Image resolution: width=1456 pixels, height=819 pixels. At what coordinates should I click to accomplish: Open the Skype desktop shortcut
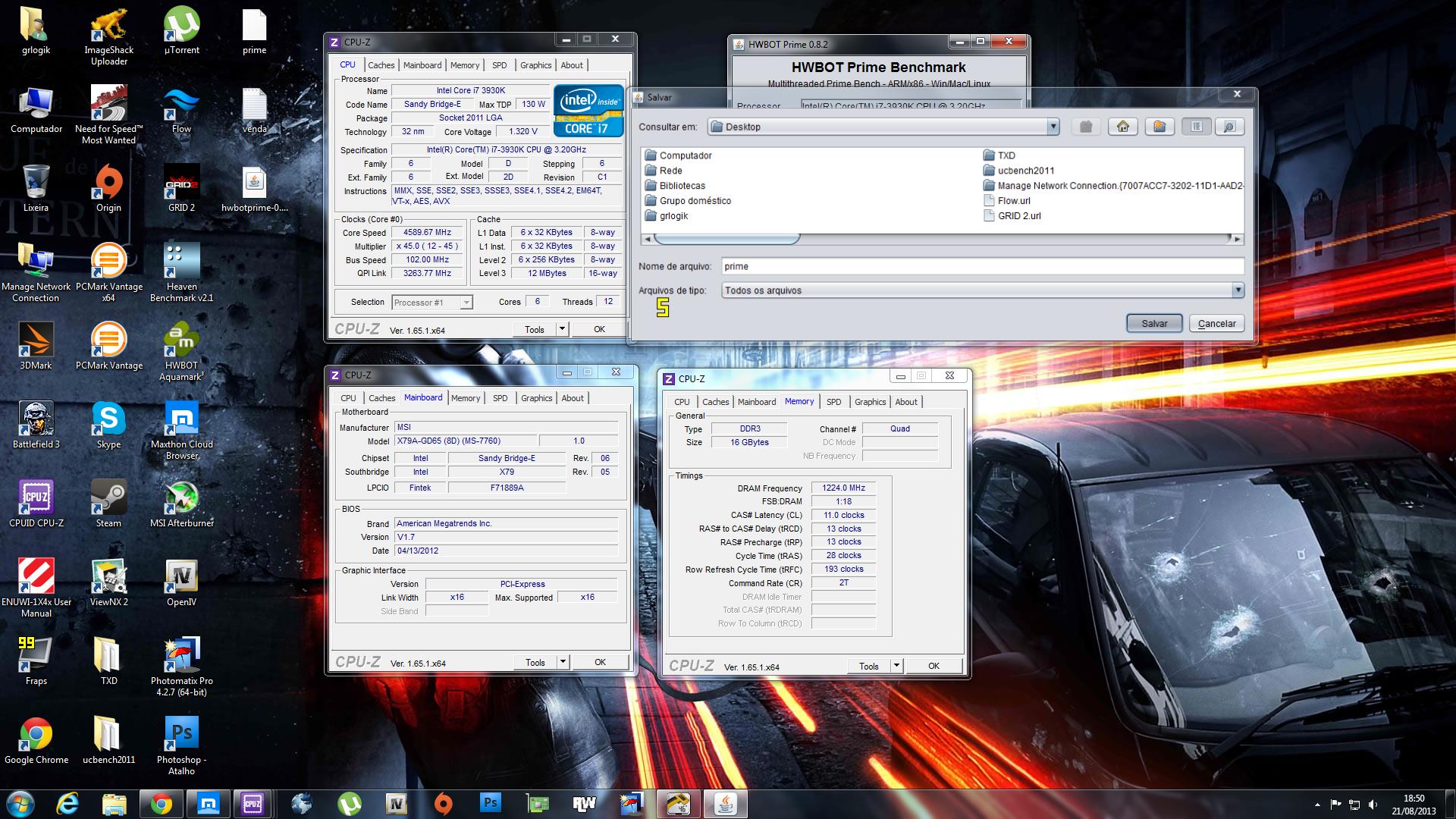(108, 425)
